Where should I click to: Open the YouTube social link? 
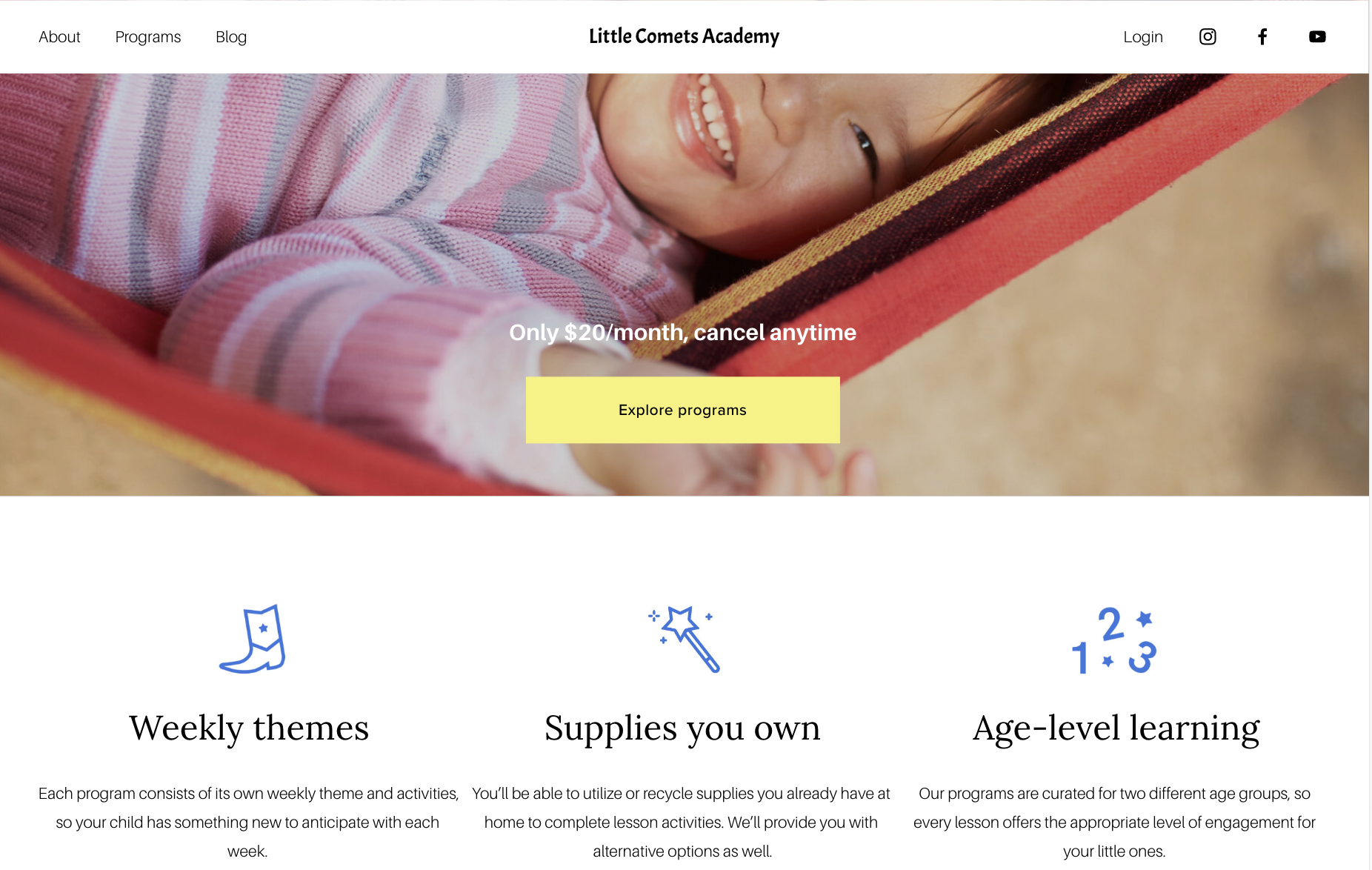(1317, 37)
